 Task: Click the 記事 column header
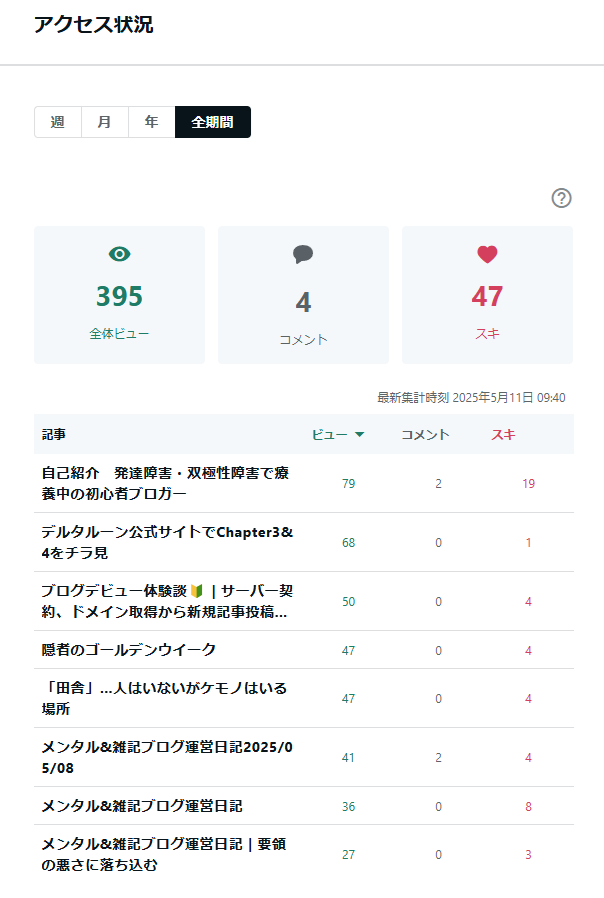(53, 435)
